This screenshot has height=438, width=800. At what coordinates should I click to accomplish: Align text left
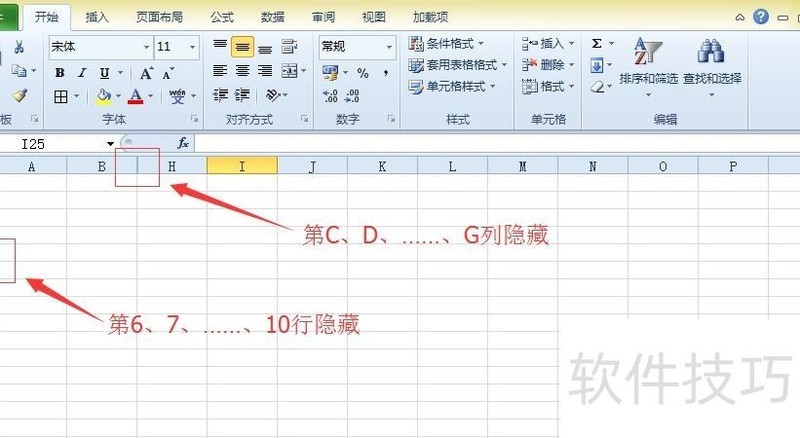(220, 70)
